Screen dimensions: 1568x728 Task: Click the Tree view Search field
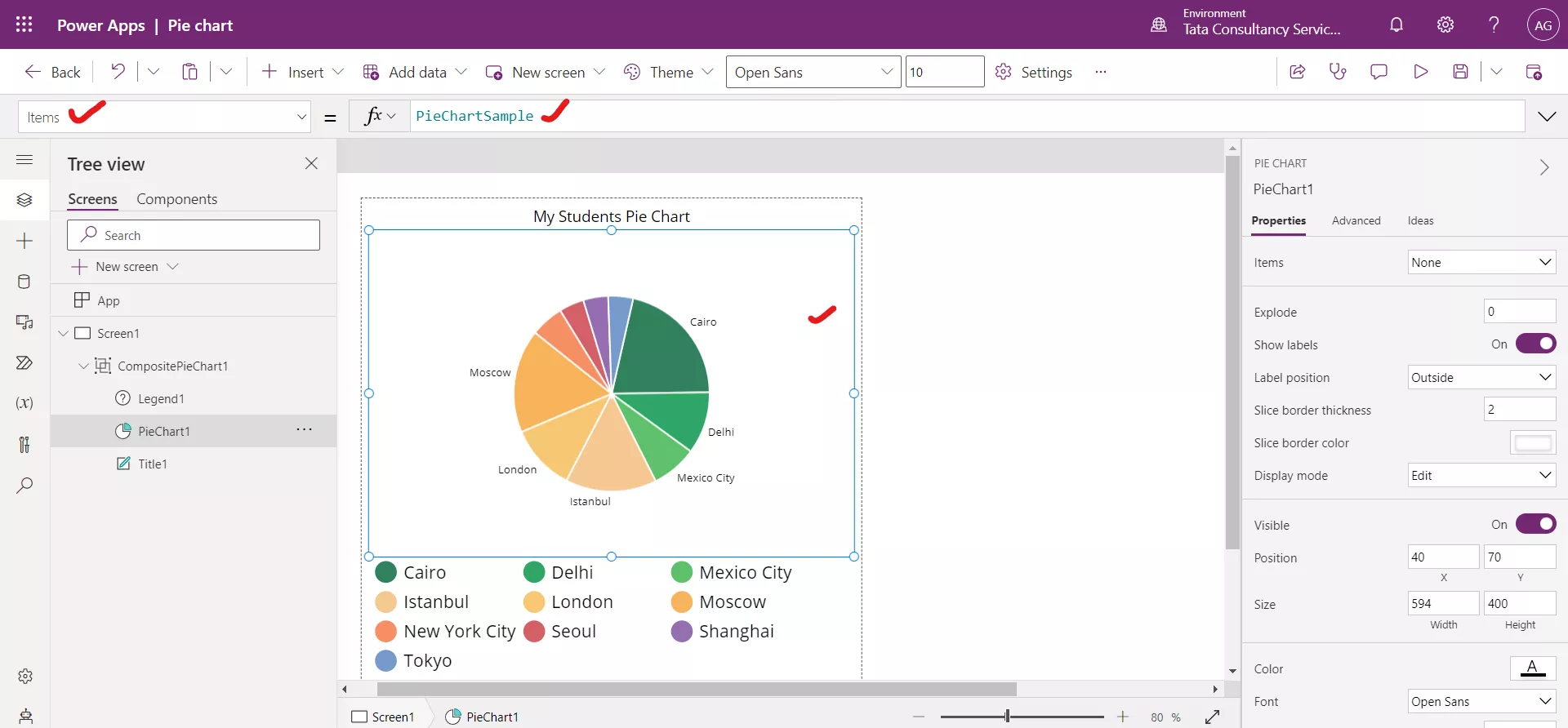[x=194, y=235]
